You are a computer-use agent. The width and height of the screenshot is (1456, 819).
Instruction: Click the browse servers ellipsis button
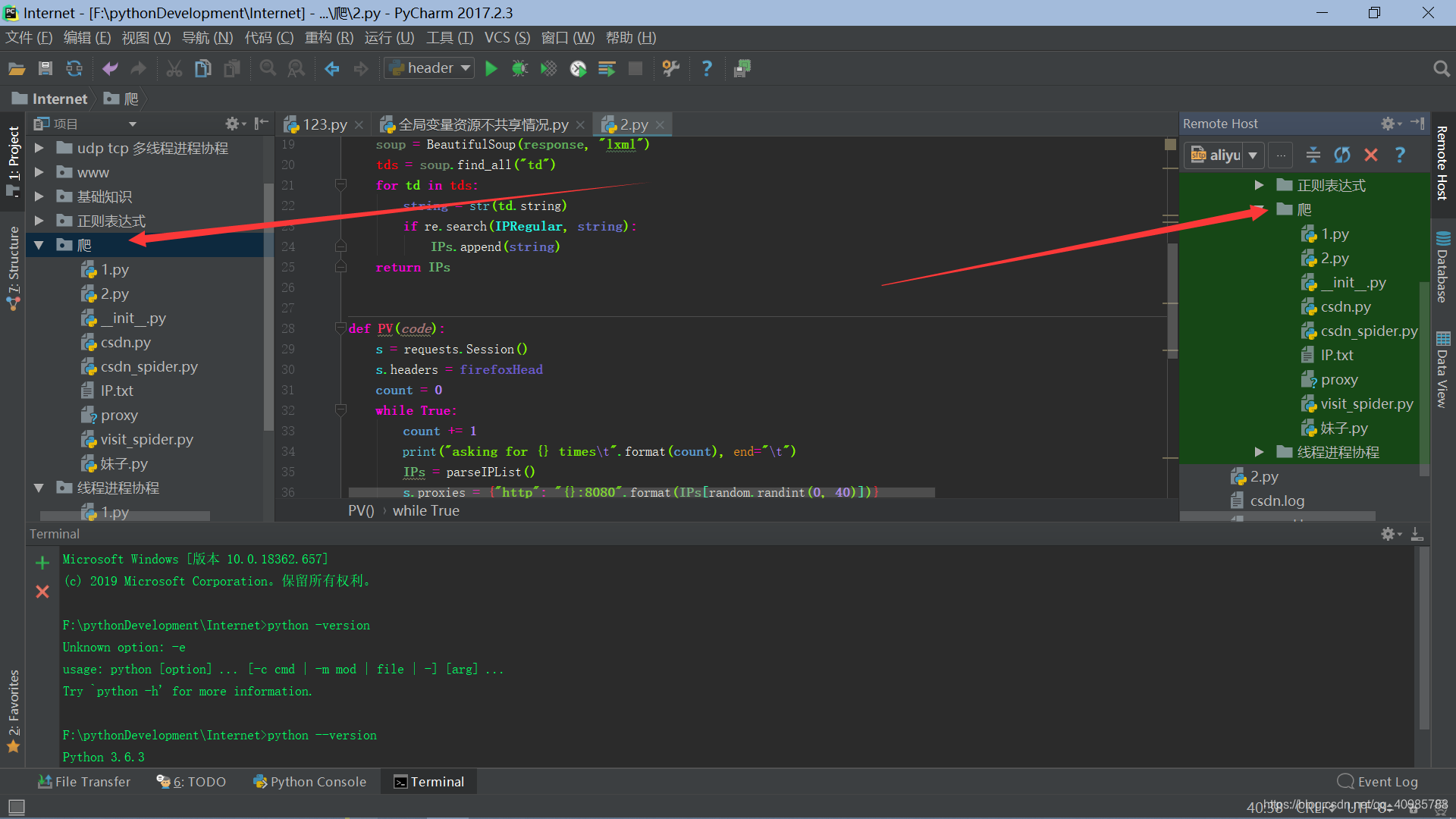[1281, 155]
